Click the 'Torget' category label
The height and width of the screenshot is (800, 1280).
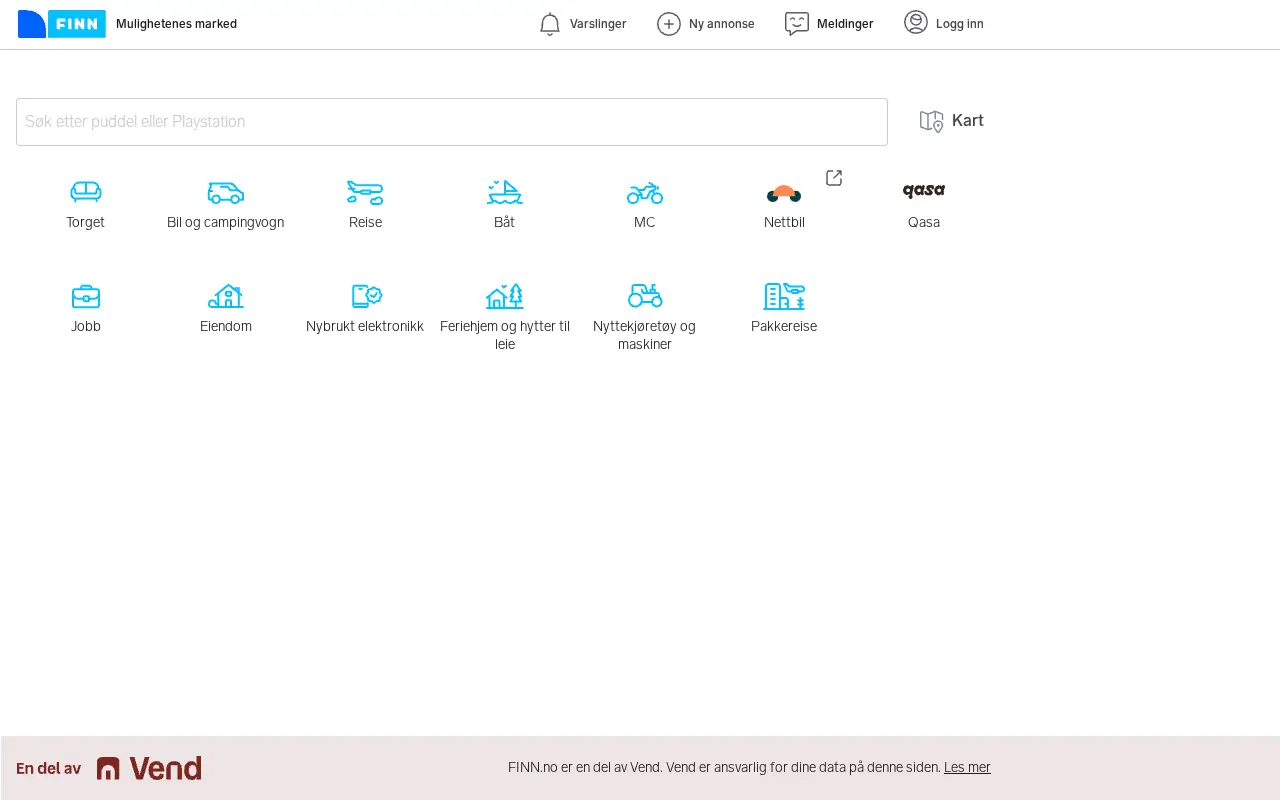point(86,222)
